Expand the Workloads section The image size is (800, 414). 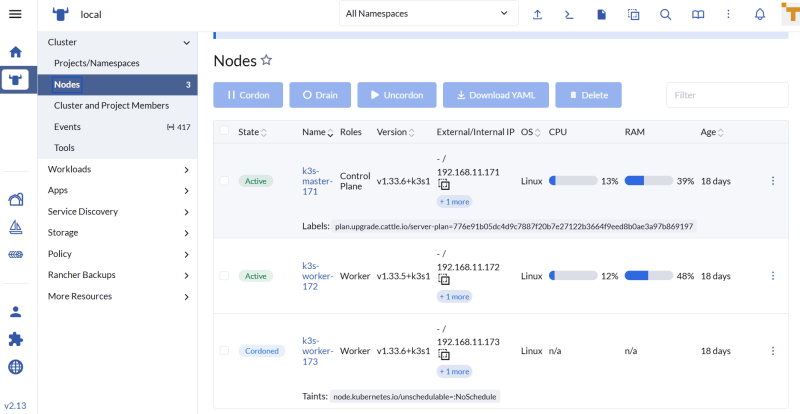[x=187, y=170]
